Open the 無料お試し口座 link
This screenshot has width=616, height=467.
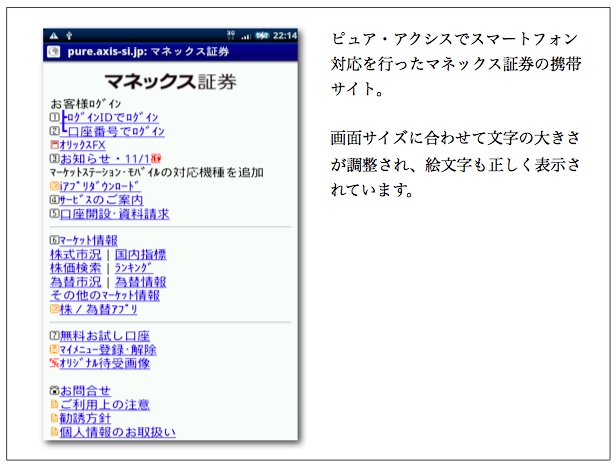coord(105,336)
